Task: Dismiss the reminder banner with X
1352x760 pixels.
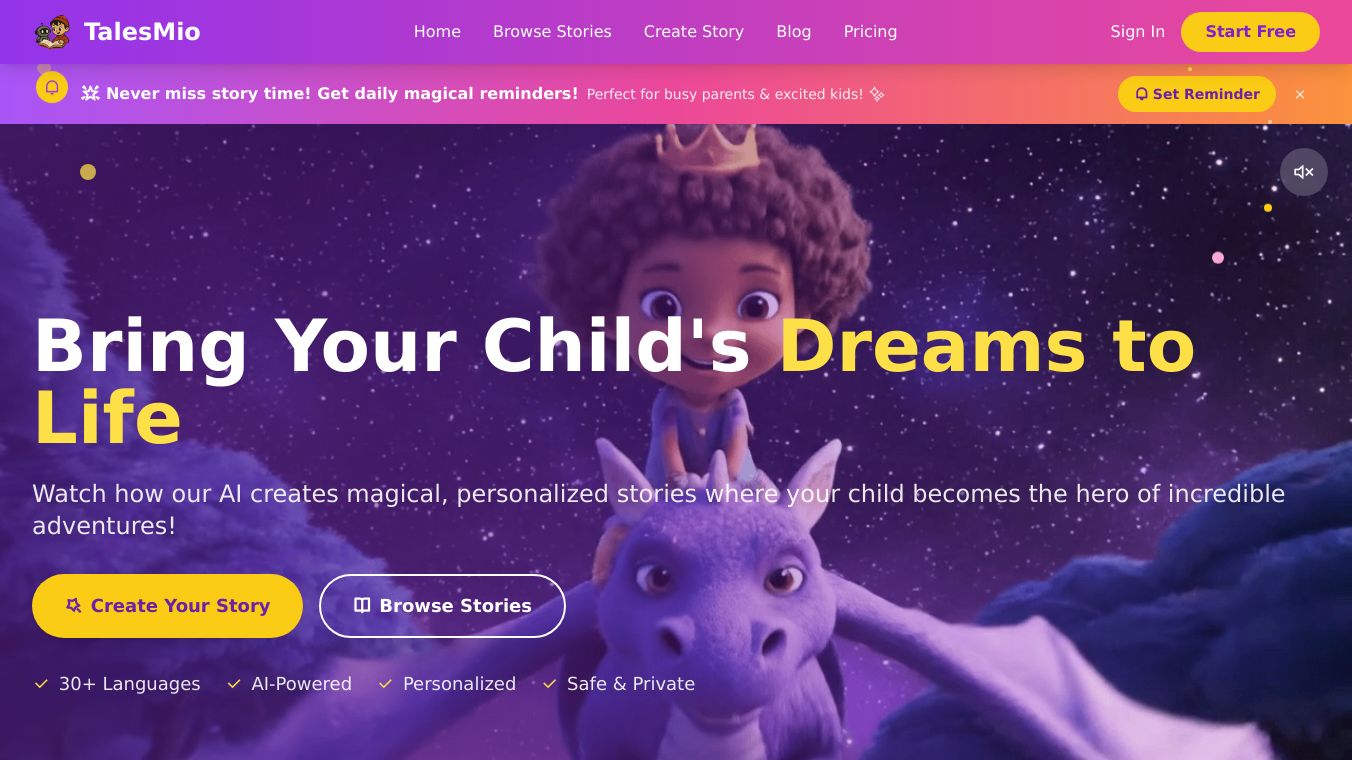Action: (x=1300, y=94)
